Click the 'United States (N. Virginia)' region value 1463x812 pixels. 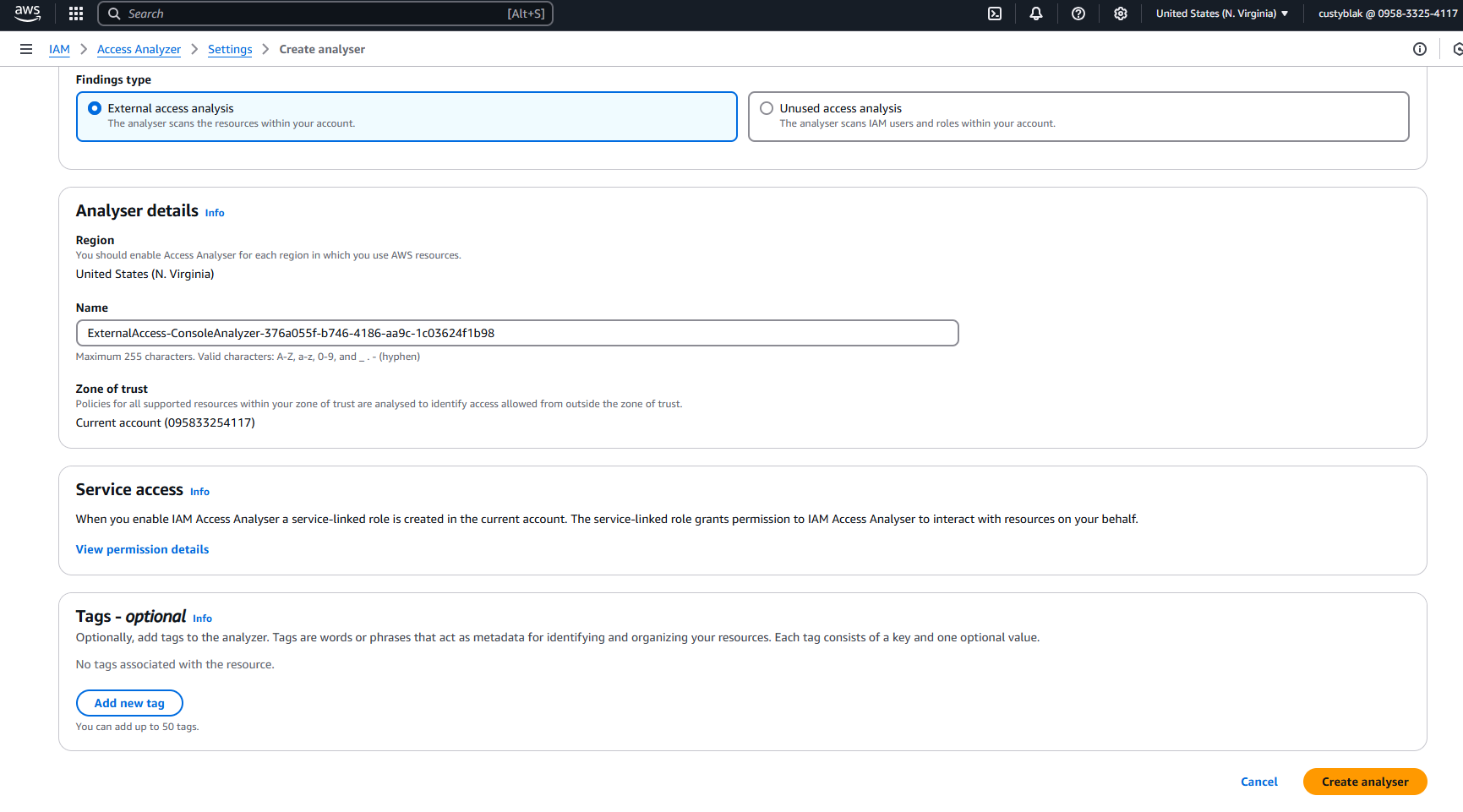pos(145,274)
